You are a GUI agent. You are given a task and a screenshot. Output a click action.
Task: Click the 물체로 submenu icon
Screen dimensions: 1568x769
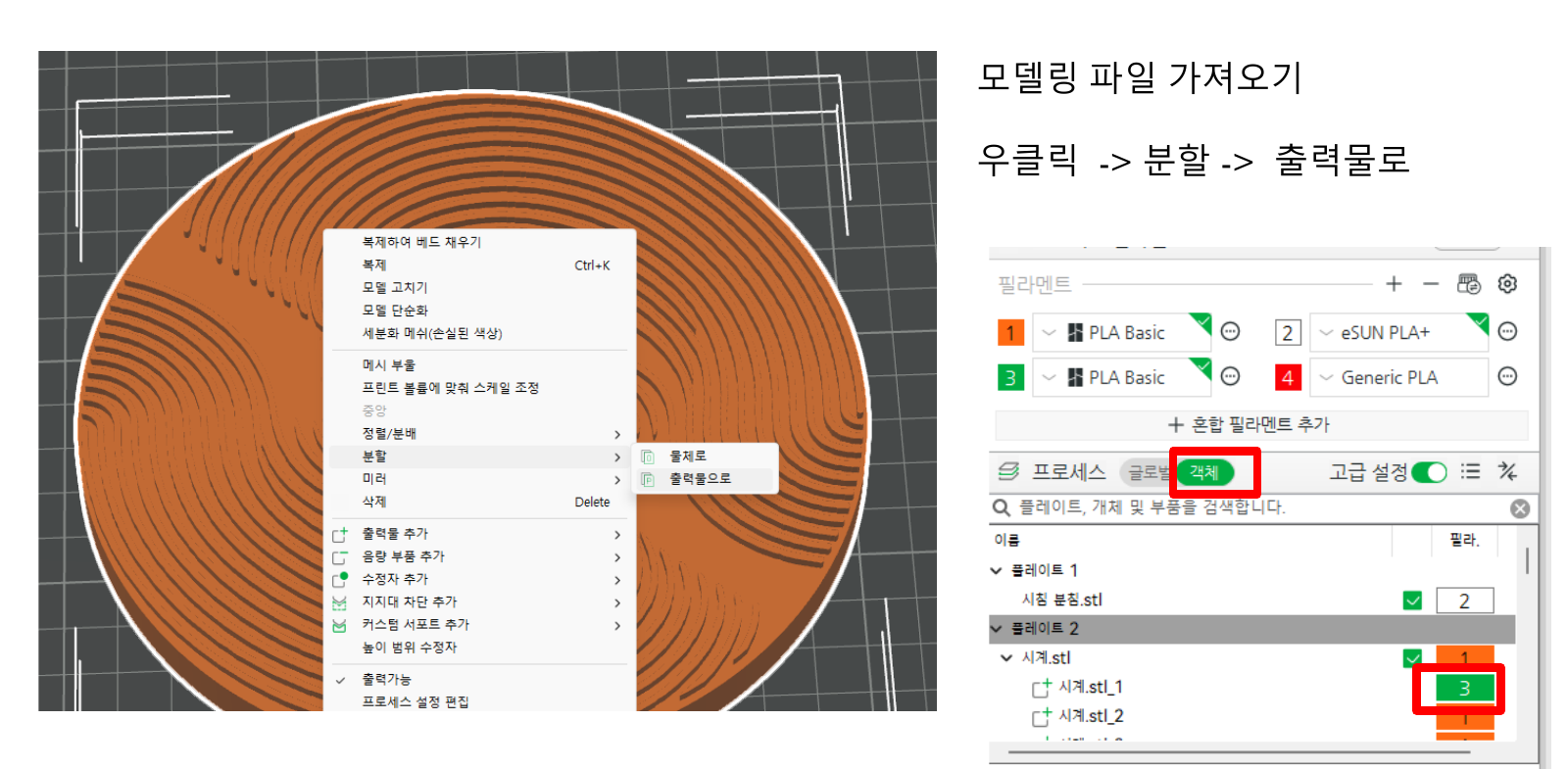[x=648, y=457]
